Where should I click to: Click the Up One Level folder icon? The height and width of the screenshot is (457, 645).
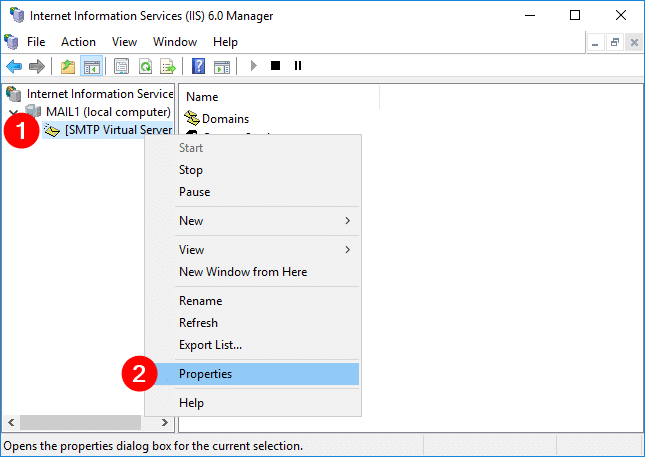point(68,66)
